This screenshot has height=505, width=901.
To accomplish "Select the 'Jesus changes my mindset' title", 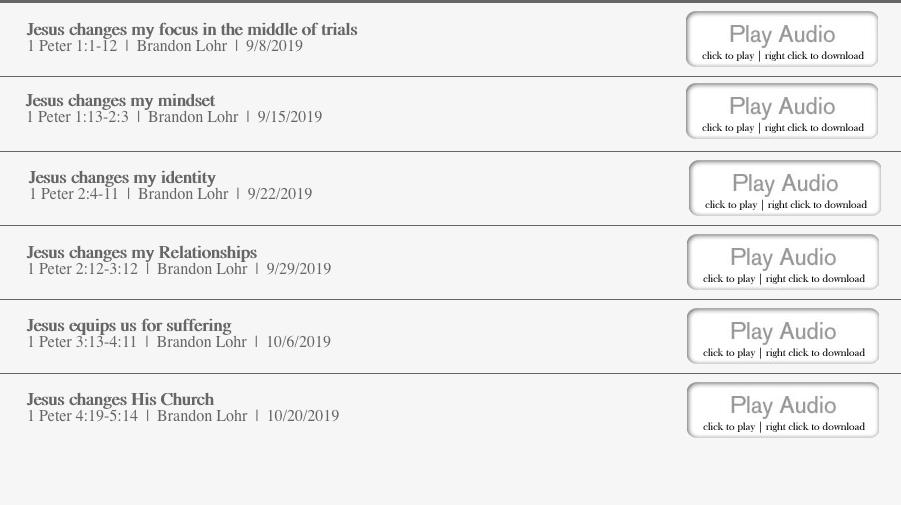I will click(120, 101).
